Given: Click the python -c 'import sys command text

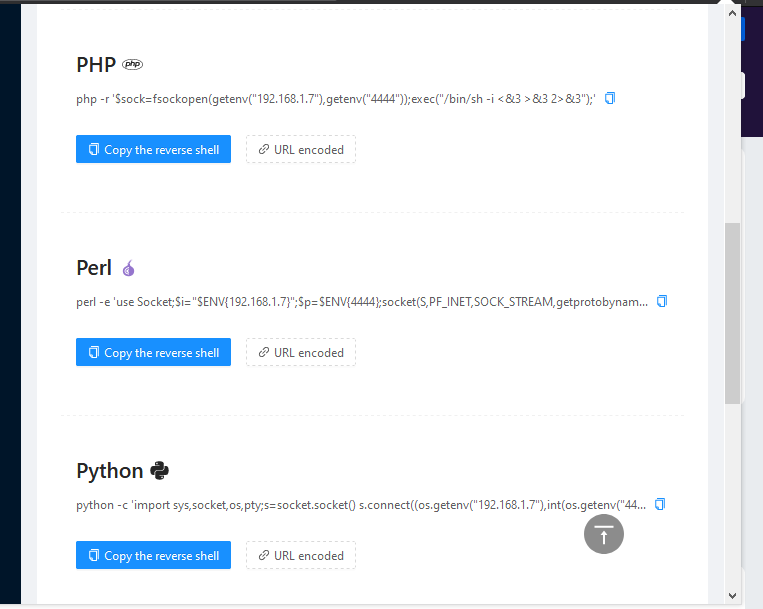Looking at the screenshot, I should pyautogui.click(x=361, y=505).
